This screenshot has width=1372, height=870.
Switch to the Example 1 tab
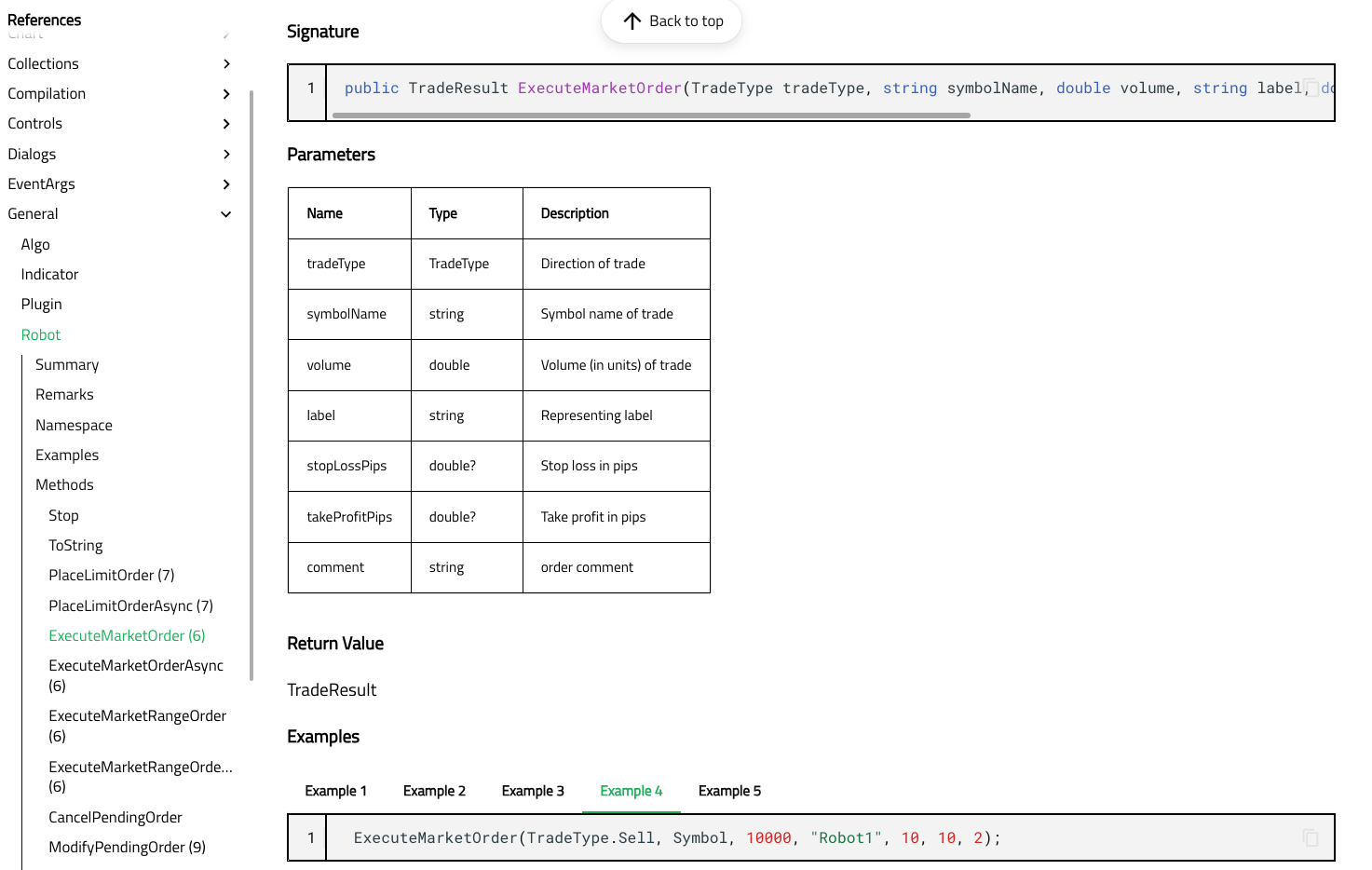click(x=335, y=791)
